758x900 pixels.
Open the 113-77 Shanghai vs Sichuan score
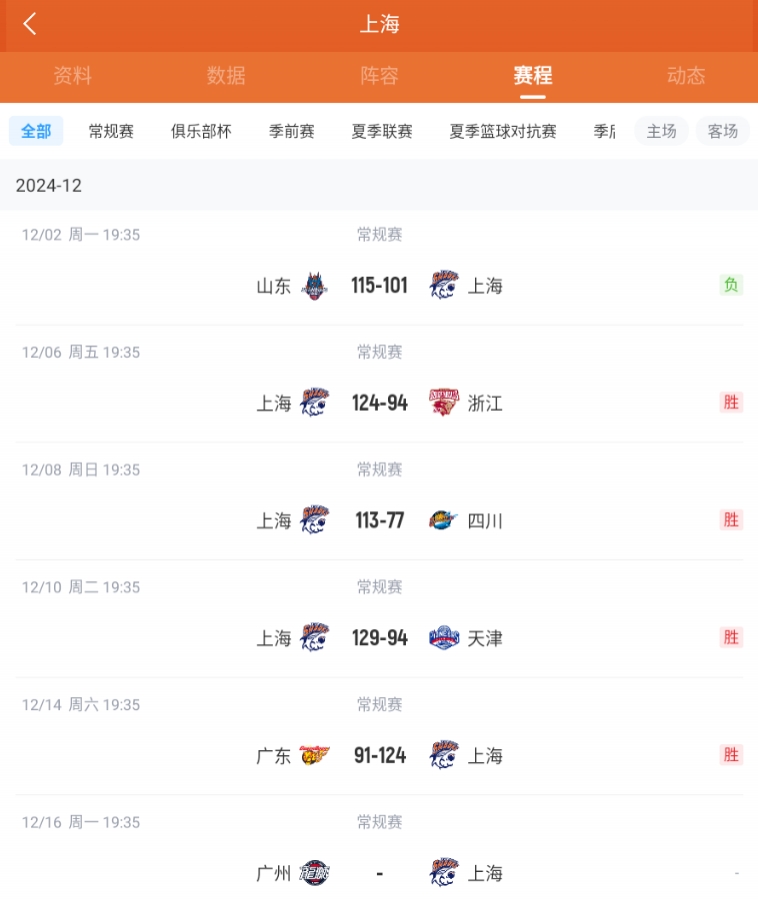[x=380, y=521]
